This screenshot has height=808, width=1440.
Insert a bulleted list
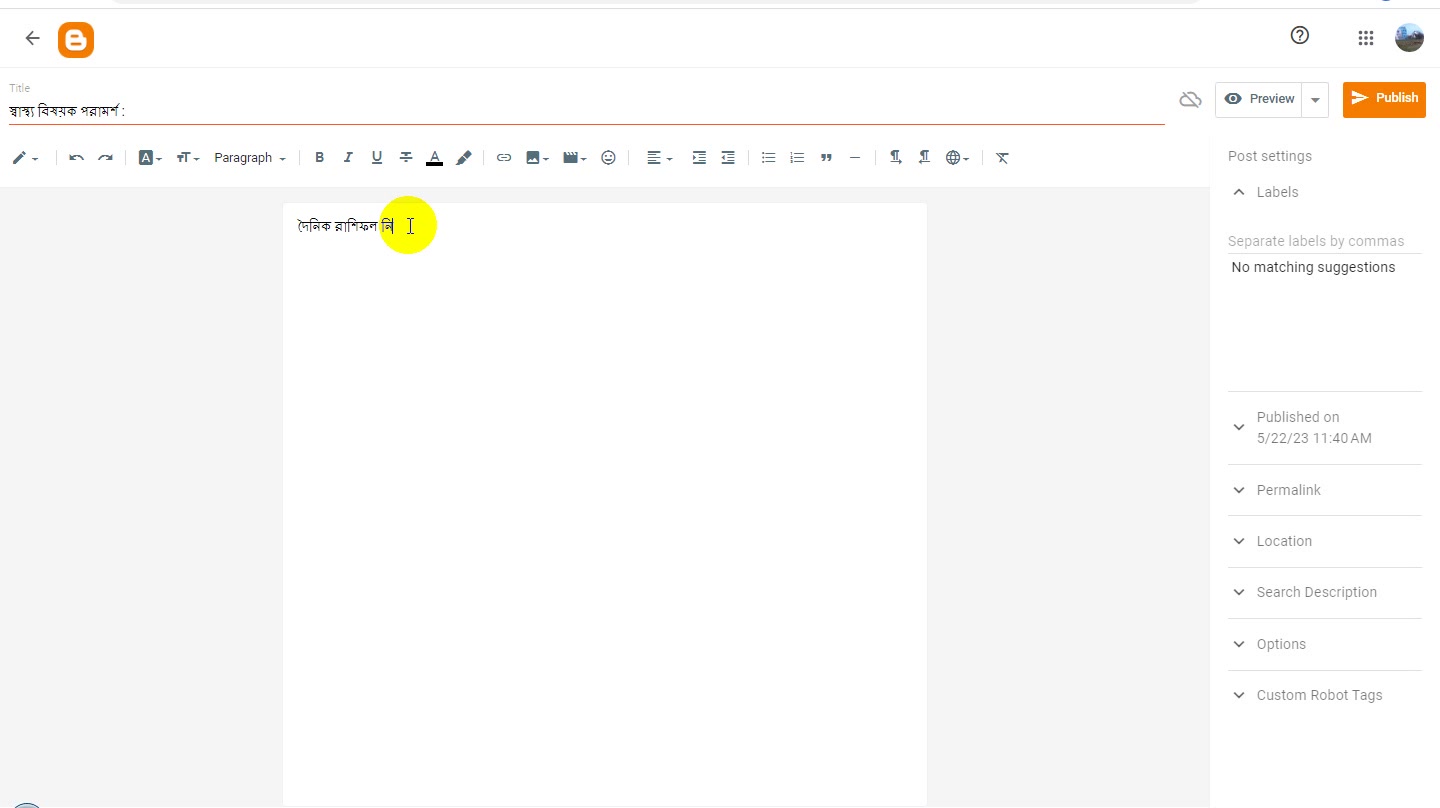pyautogui.click(x=768, y=158)
